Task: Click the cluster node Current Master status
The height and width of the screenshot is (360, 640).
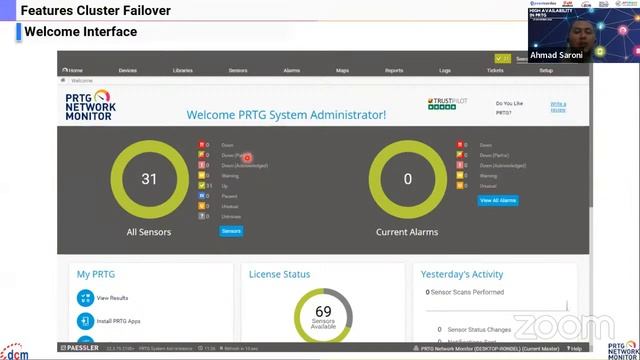Action: click(487, 349)
